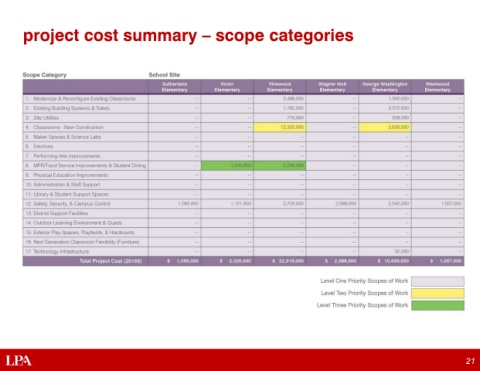The height and width of the screenshot is (371, 480).
Task: Click the Level Two priority yellow swatch
Action: (438, 293)
